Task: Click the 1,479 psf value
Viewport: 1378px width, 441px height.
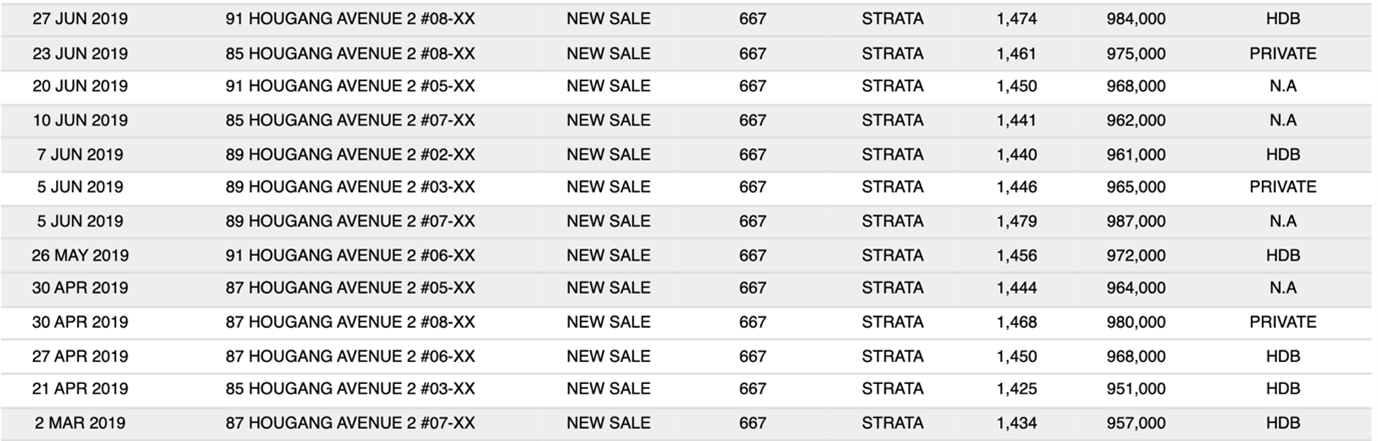Action: [1017, 221]
